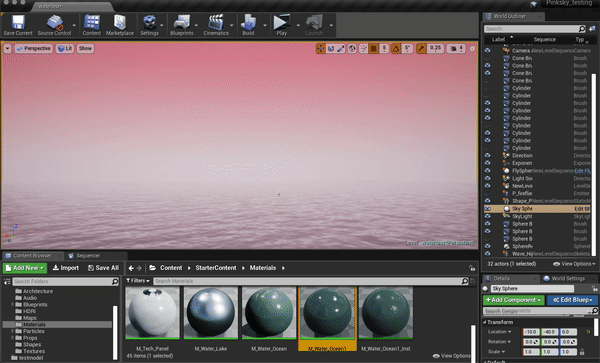Click Save All in Content Browser
Image resolution: width=600 pixels, height=363 pixels.
click(103, 268)
